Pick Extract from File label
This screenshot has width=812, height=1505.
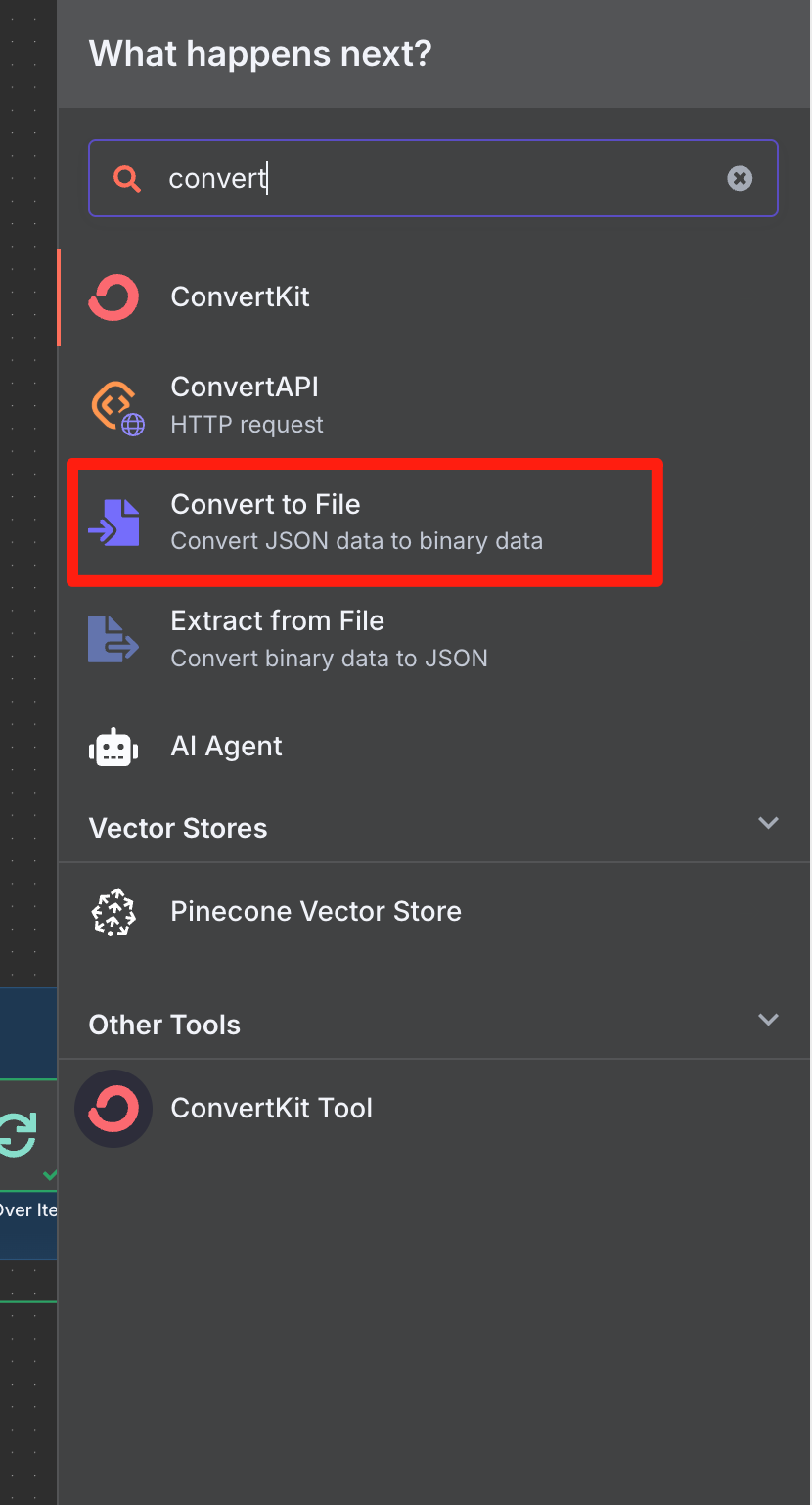(277, 620)
